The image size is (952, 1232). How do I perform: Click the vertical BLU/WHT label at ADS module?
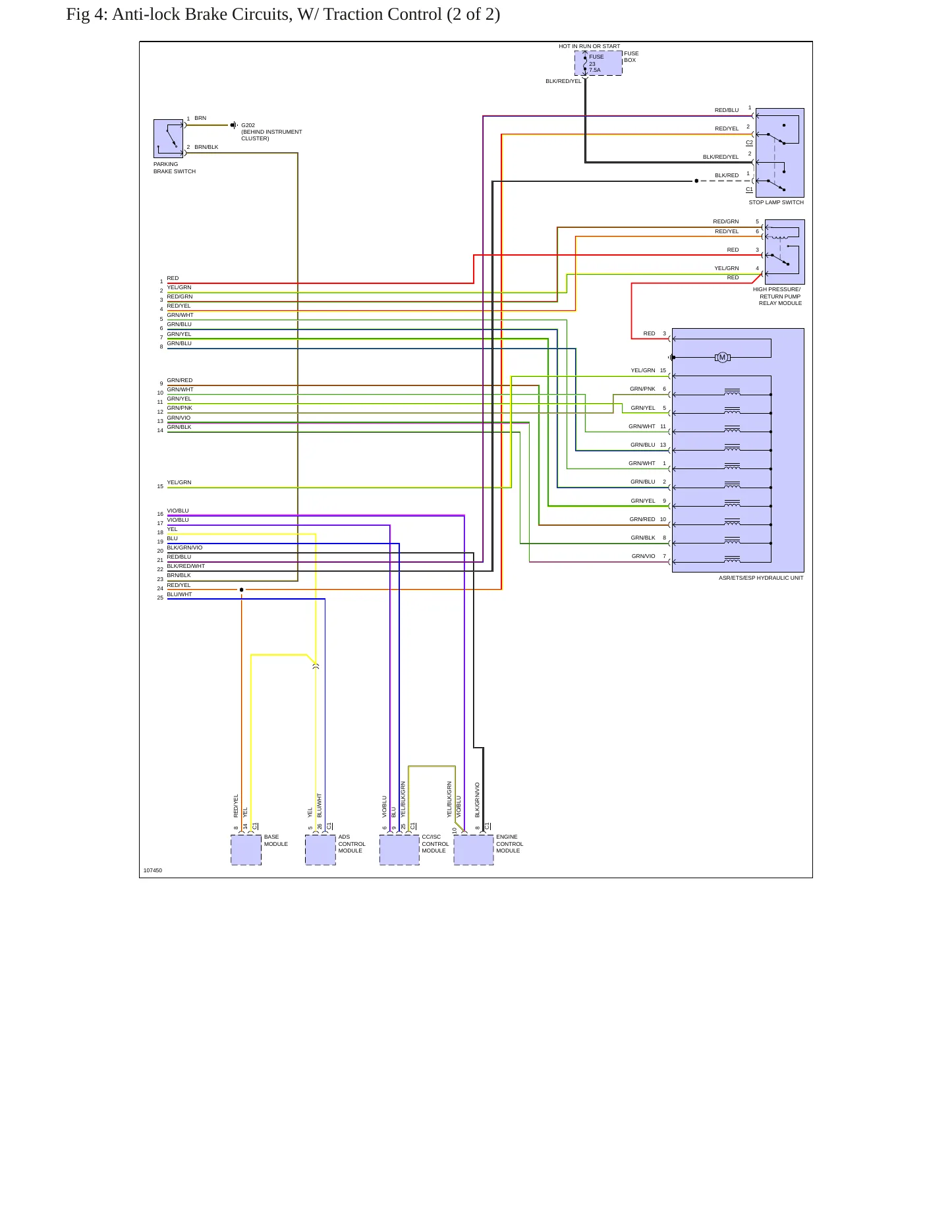tap(320, 805)
